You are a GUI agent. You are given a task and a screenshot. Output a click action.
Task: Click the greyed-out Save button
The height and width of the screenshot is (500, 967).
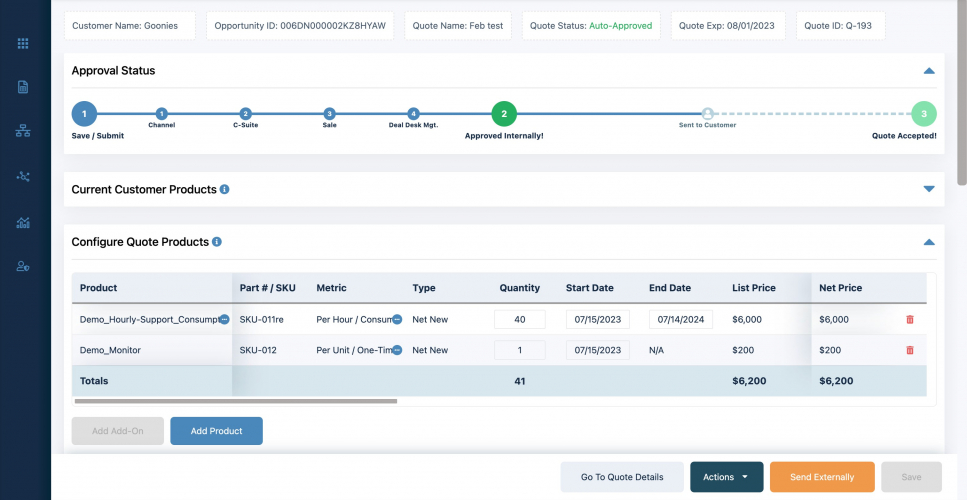click(x=911, y=477)
